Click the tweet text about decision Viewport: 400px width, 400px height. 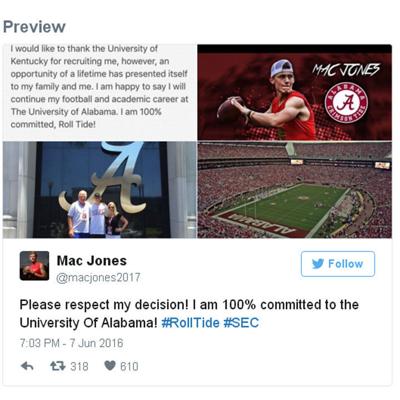point(189,314)
